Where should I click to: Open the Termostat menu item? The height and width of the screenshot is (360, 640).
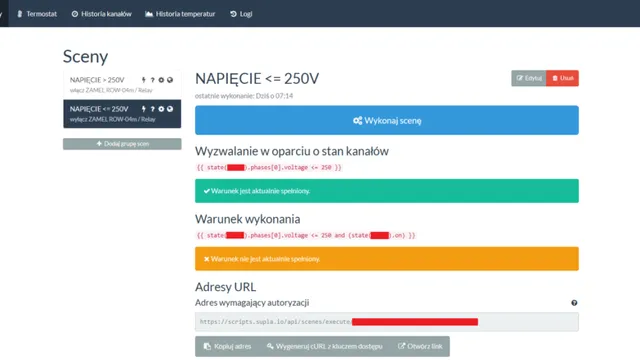tap(37, 14)
